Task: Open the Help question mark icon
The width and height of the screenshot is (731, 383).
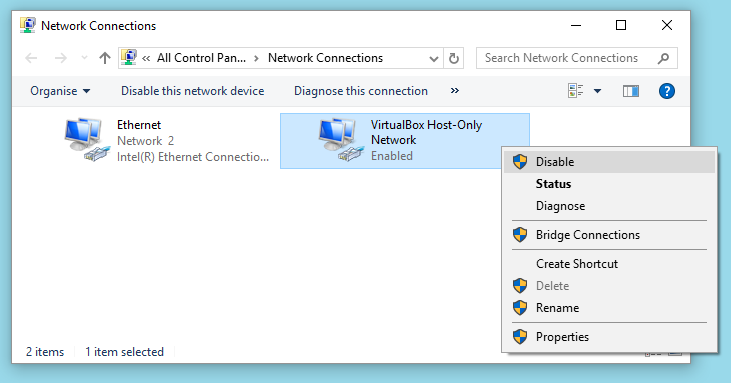Action: point(667,91)
